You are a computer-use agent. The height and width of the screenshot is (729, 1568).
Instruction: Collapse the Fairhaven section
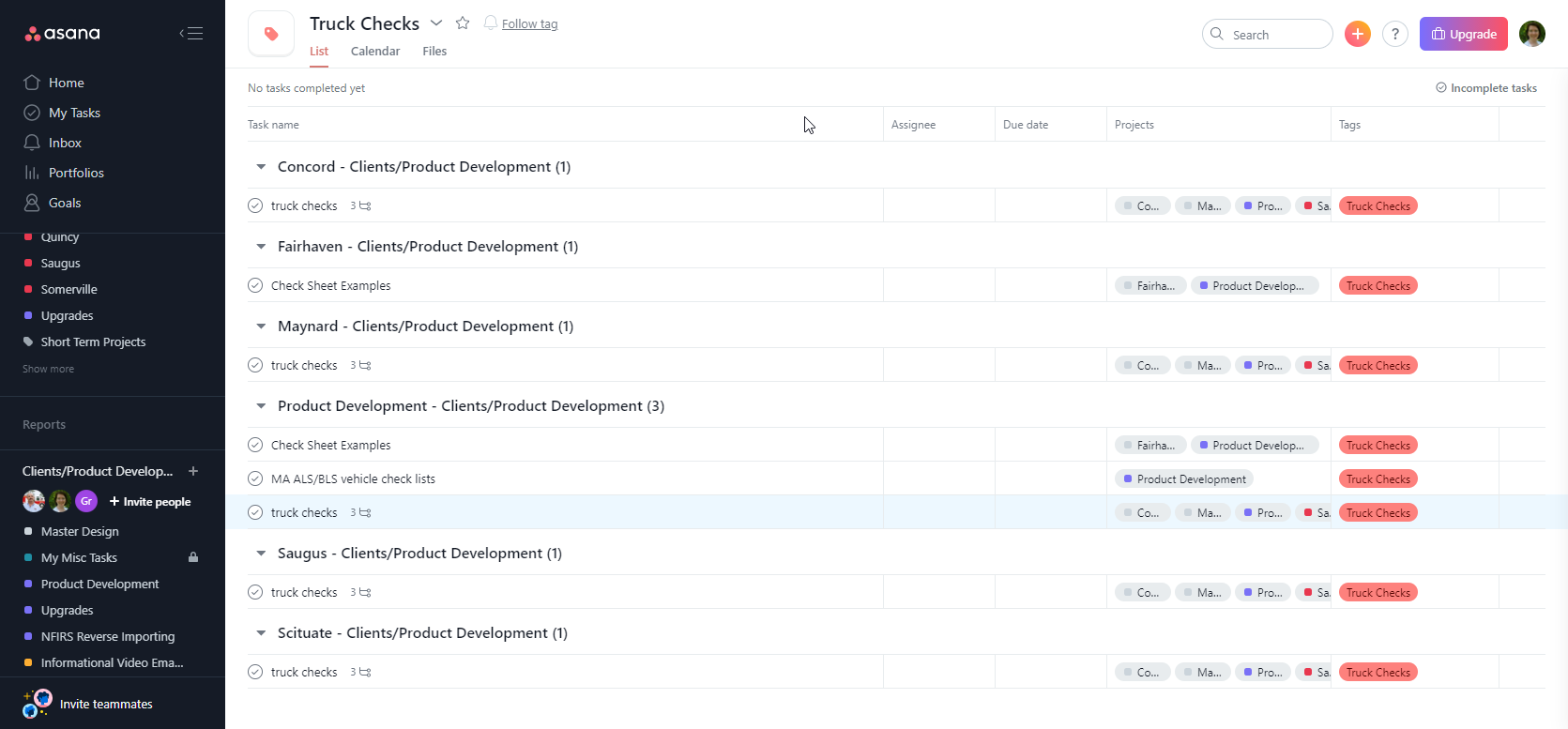(x=261, y=247)
